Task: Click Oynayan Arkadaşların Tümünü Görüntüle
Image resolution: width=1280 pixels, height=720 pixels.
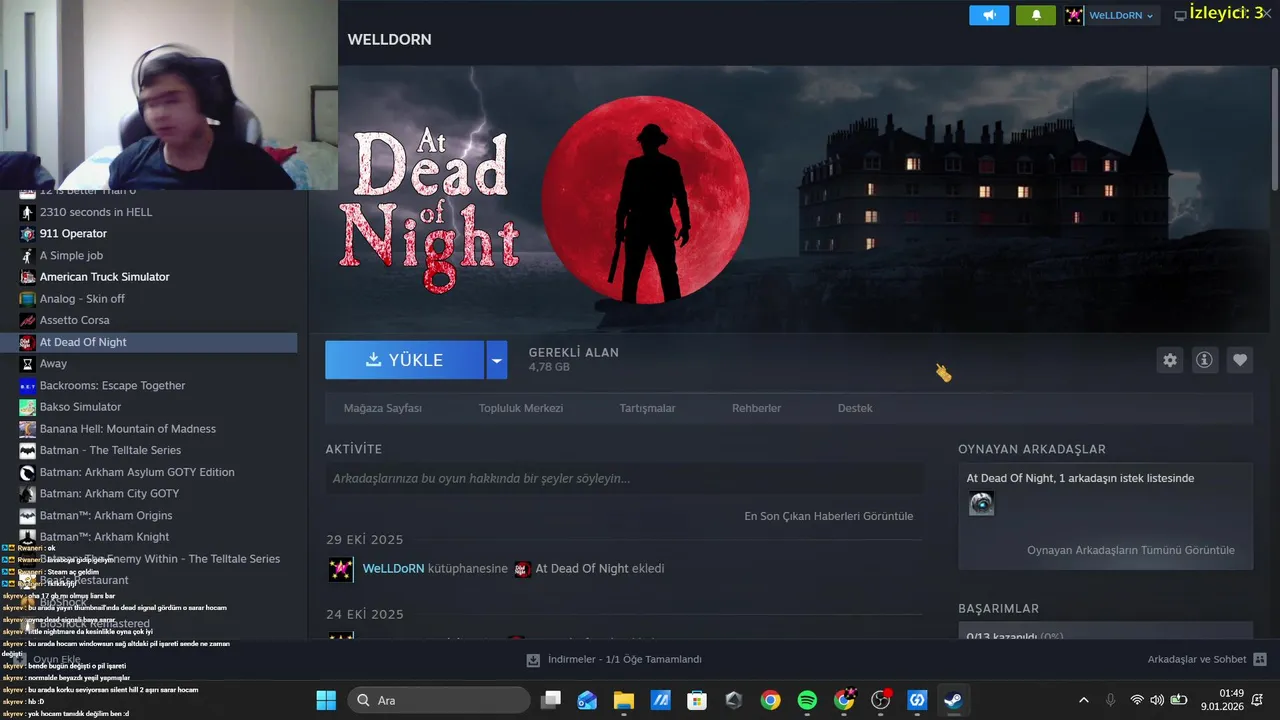Action: [x=1131, y=550]
